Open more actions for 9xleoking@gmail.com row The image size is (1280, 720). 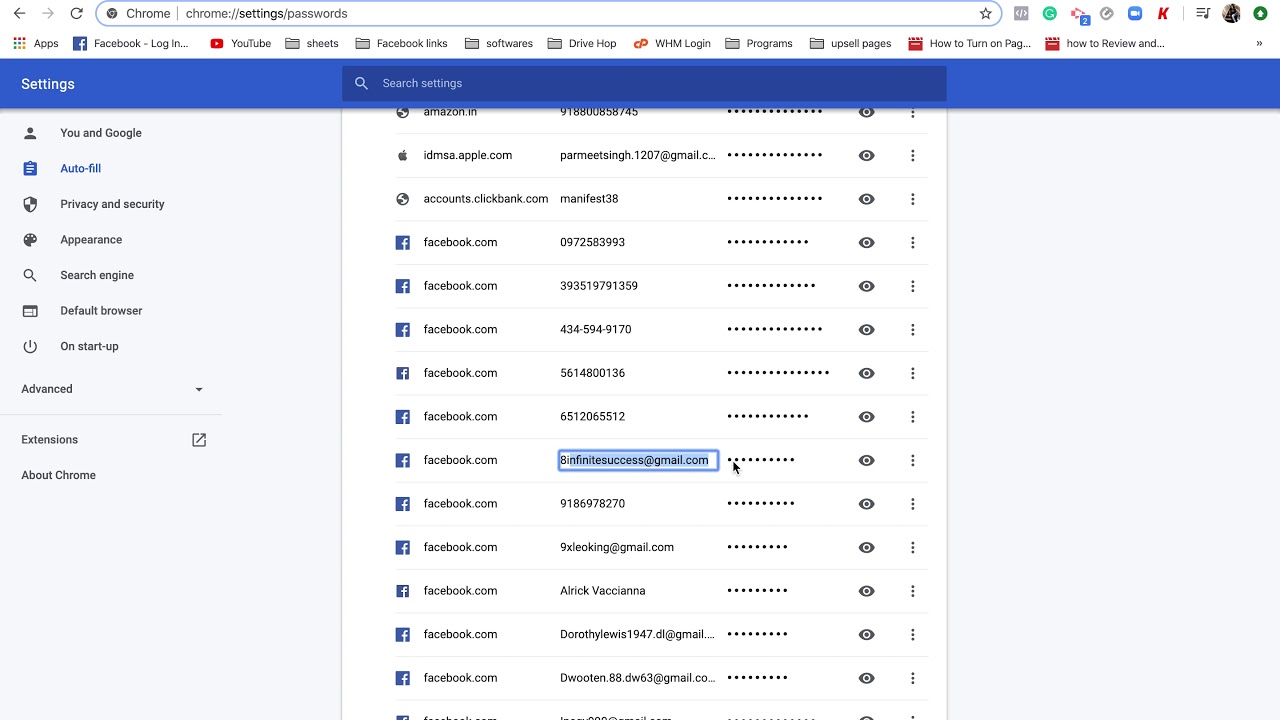912,547
